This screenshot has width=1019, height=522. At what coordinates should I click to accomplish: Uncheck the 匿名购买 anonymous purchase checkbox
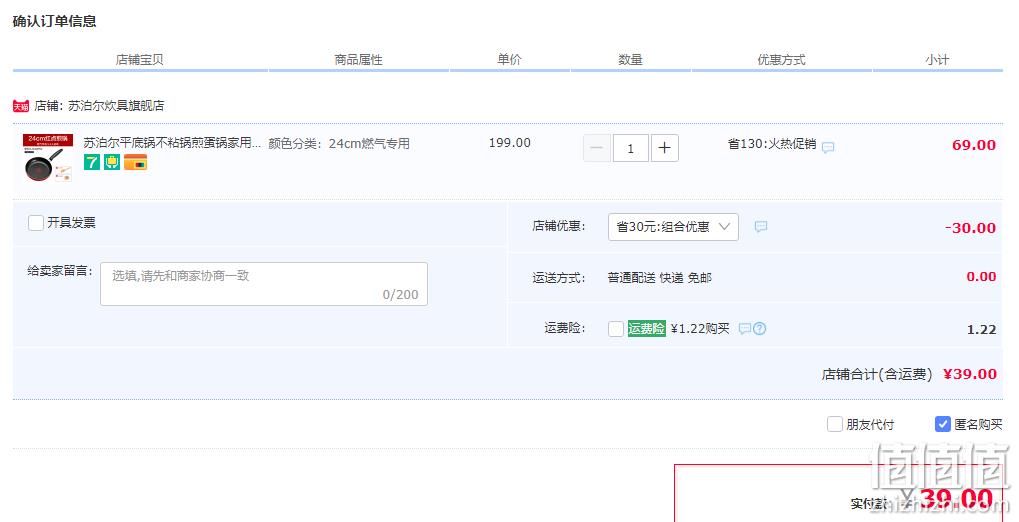click(x=942, y=424)
